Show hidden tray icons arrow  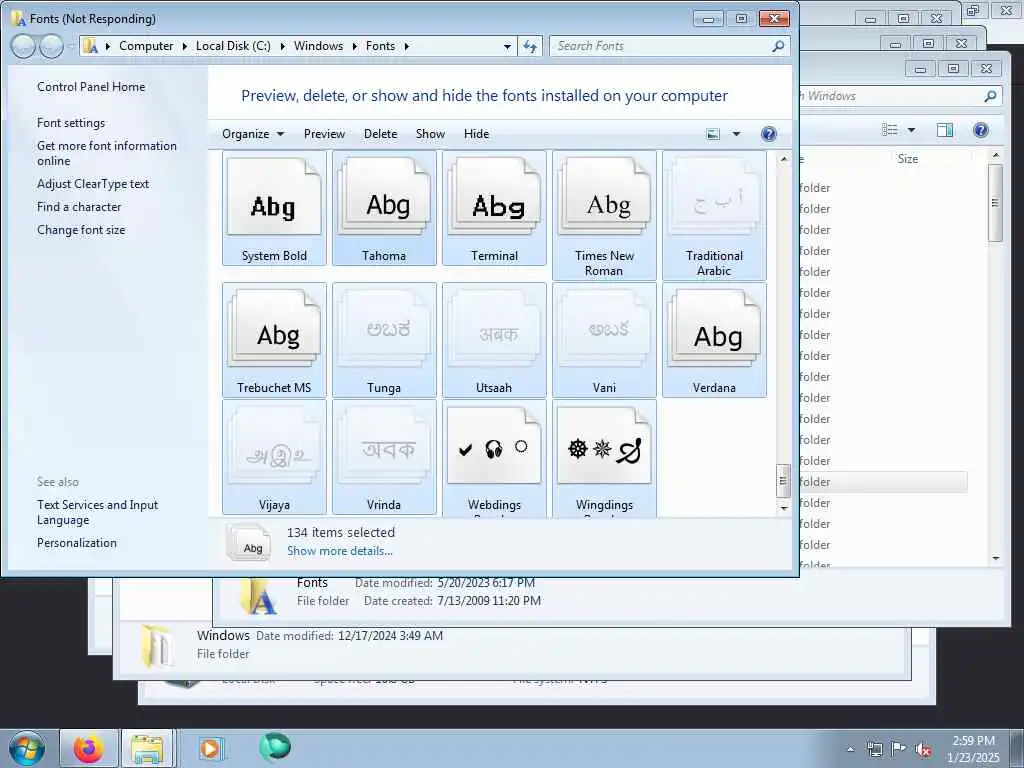[x=850, y=750]
